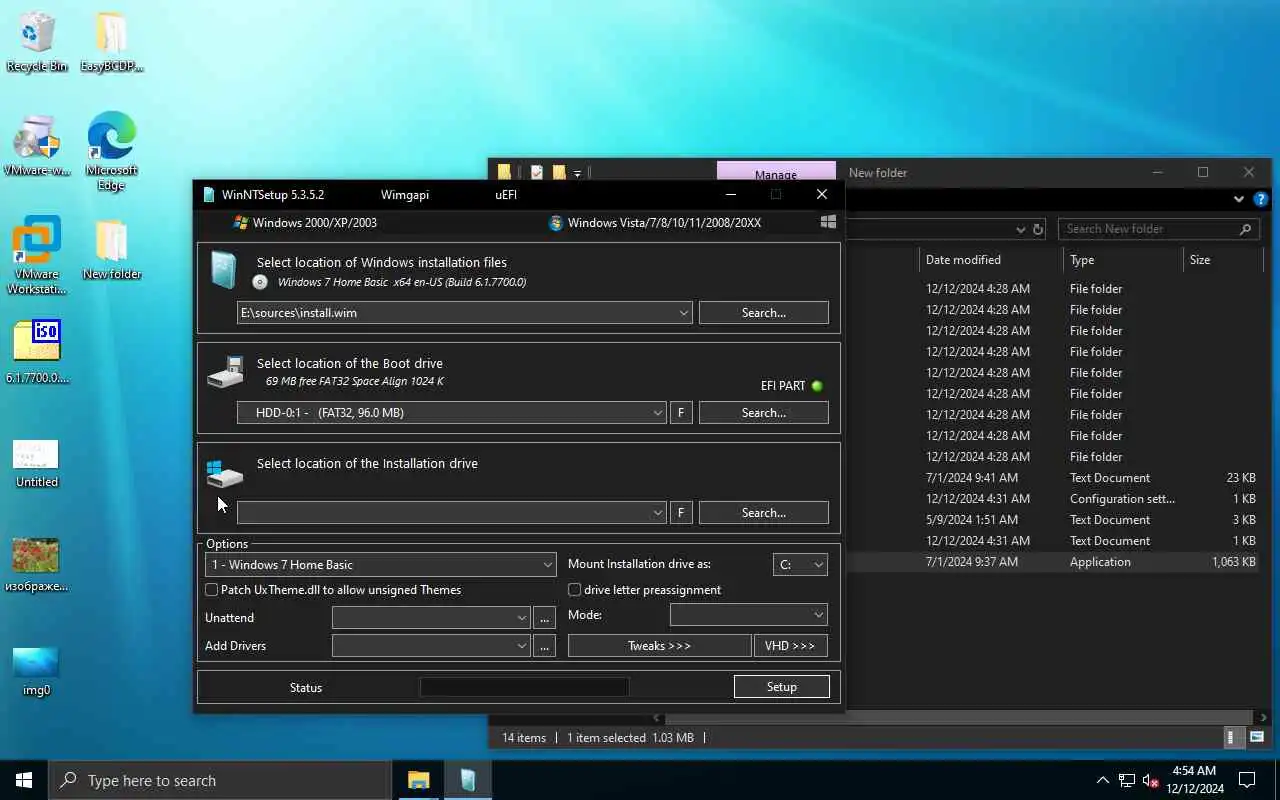Viewport: 1280px width, 800px height.
Task: Switch Explorer to large icons view
Action: [1257, 738]
